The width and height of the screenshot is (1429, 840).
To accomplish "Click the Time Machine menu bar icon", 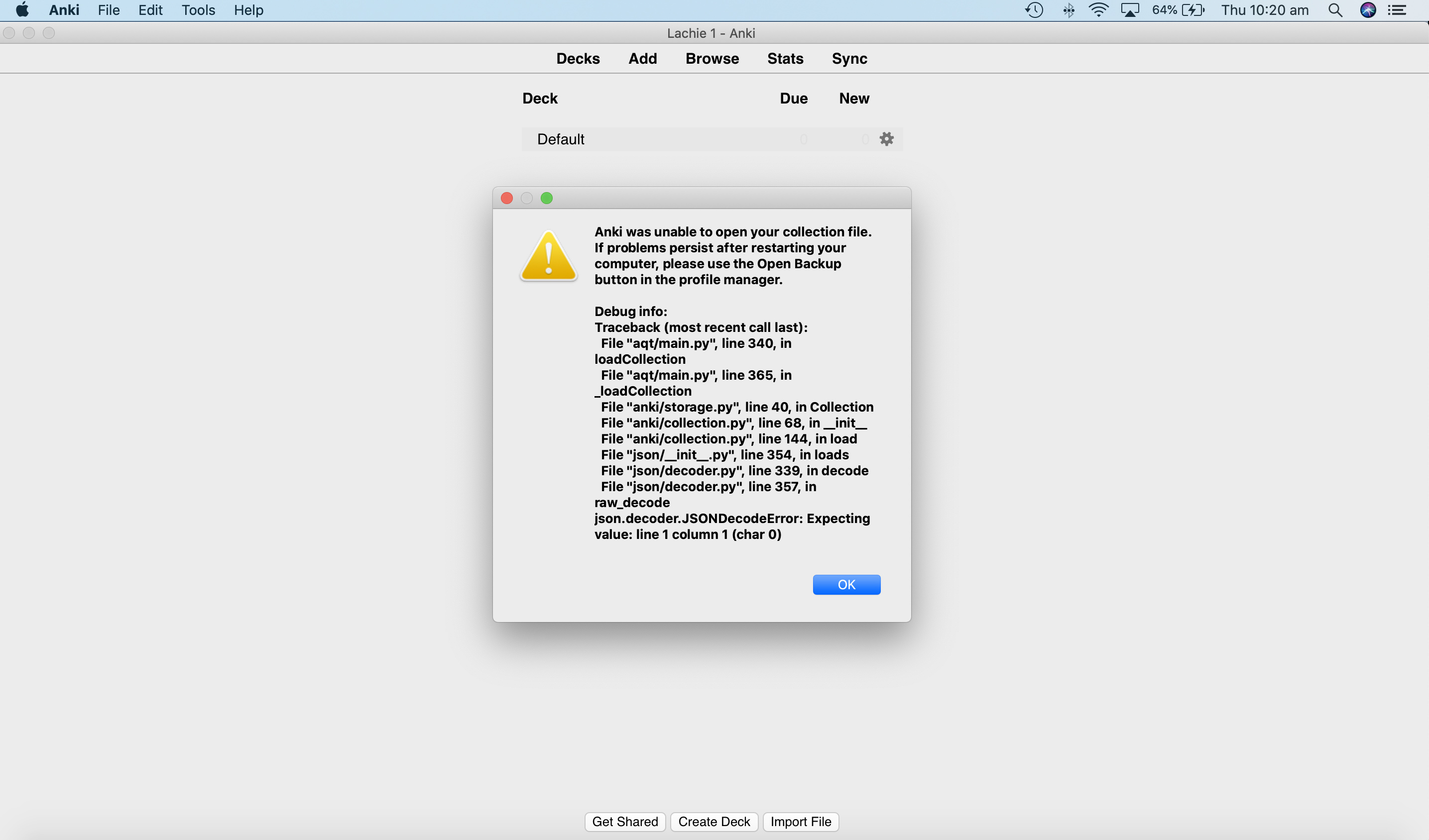I will 1034,10.
